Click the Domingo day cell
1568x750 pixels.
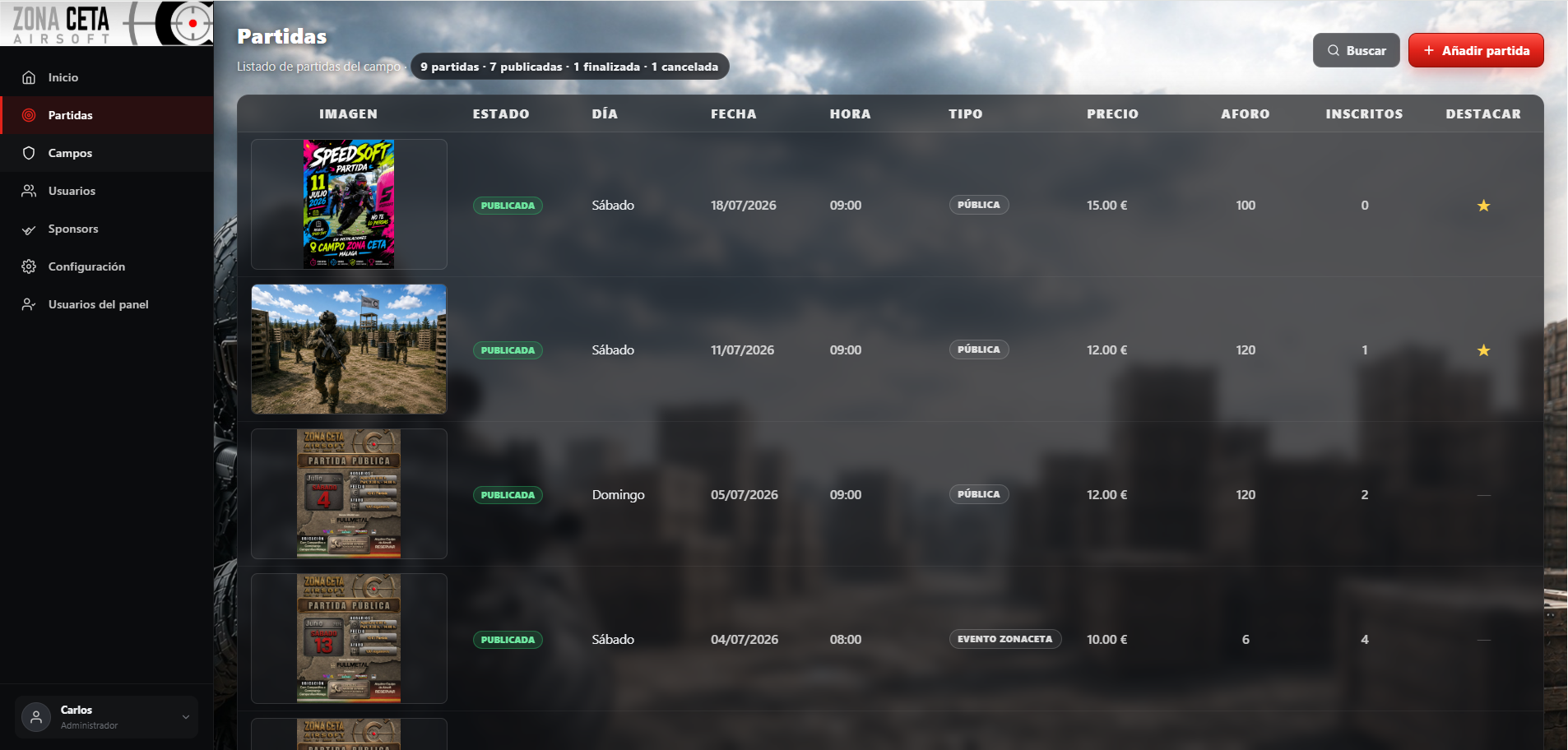[619, 495]
